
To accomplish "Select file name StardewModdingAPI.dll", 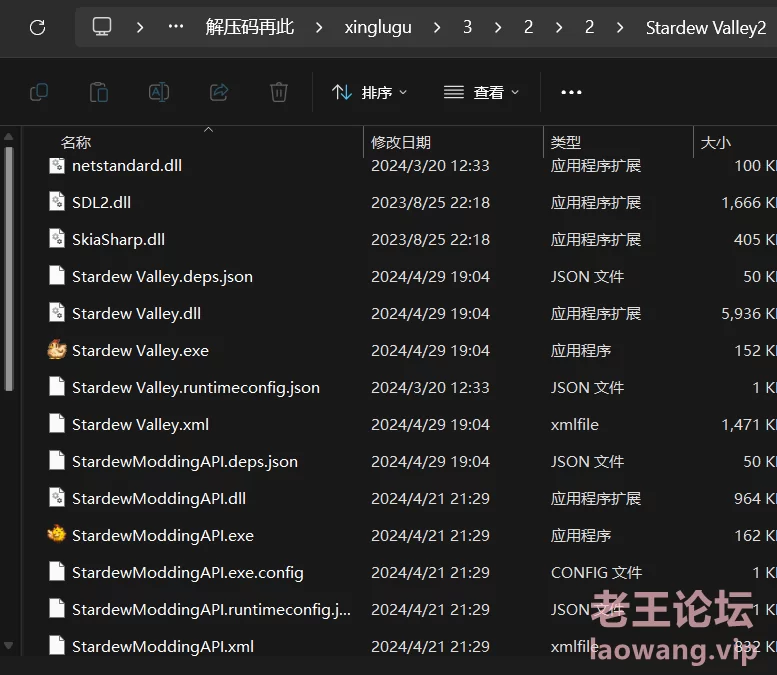I will click(159, 499).
